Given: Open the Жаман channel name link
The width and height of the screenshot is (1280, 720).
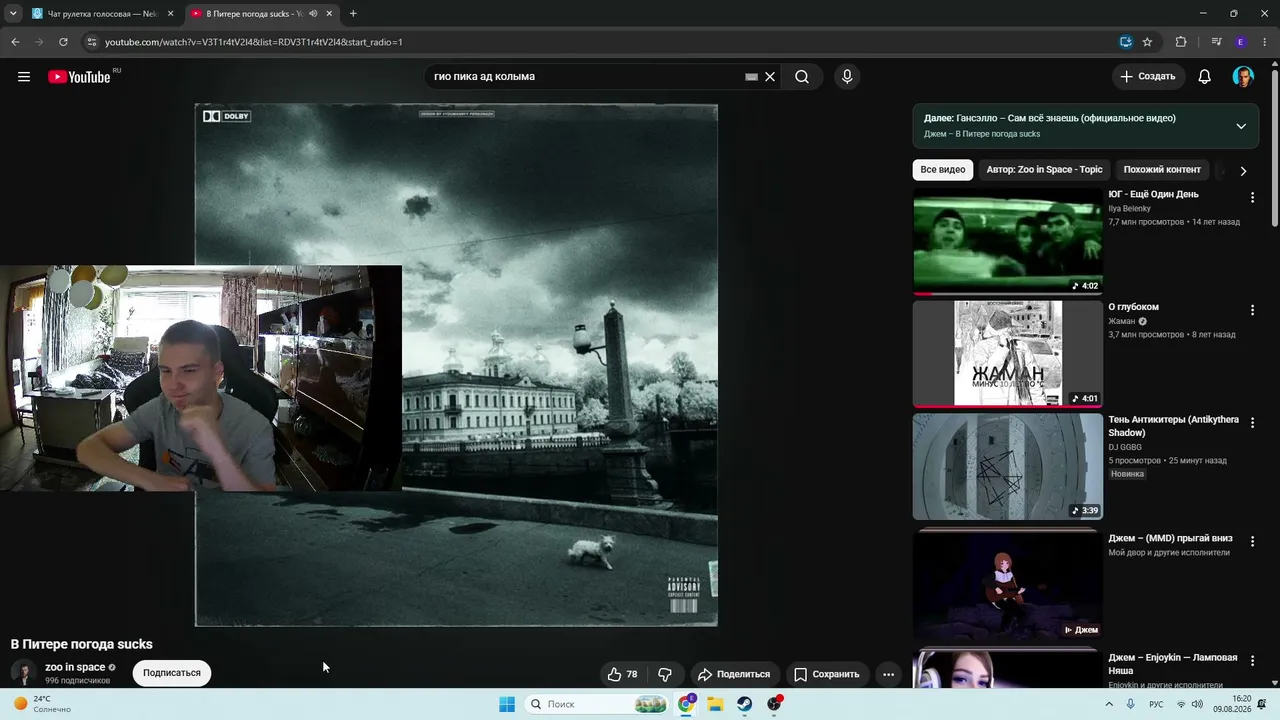Looking at the screenshot, I should point(1122,321).
